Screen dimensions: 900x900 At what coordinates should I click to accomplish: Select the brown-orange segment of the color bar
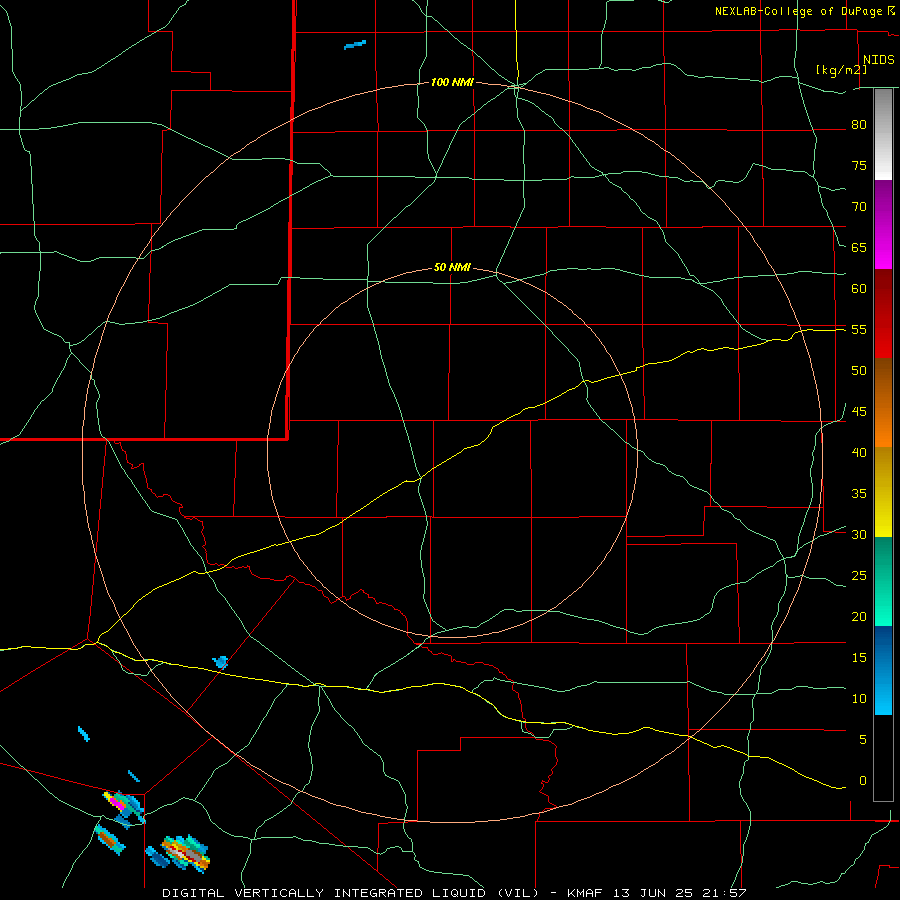[883, 403]
